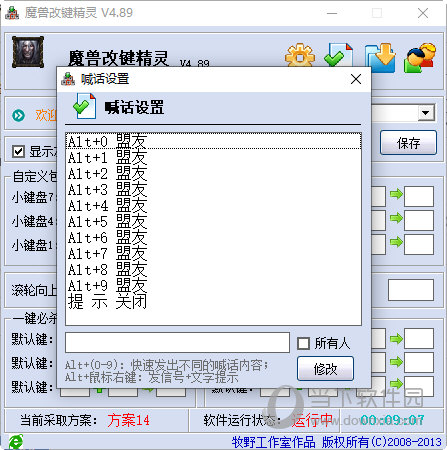The width and height of the screenshot is (447, 450).
Task: Click the rightmost key box in 小键盘4 row
Action: 419,220
